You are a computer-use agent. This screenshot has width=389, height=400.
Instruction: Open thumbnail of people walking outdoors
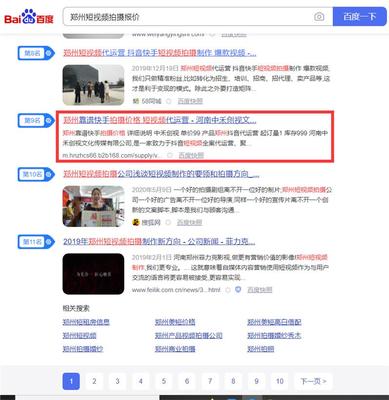[x=93, y=85]
